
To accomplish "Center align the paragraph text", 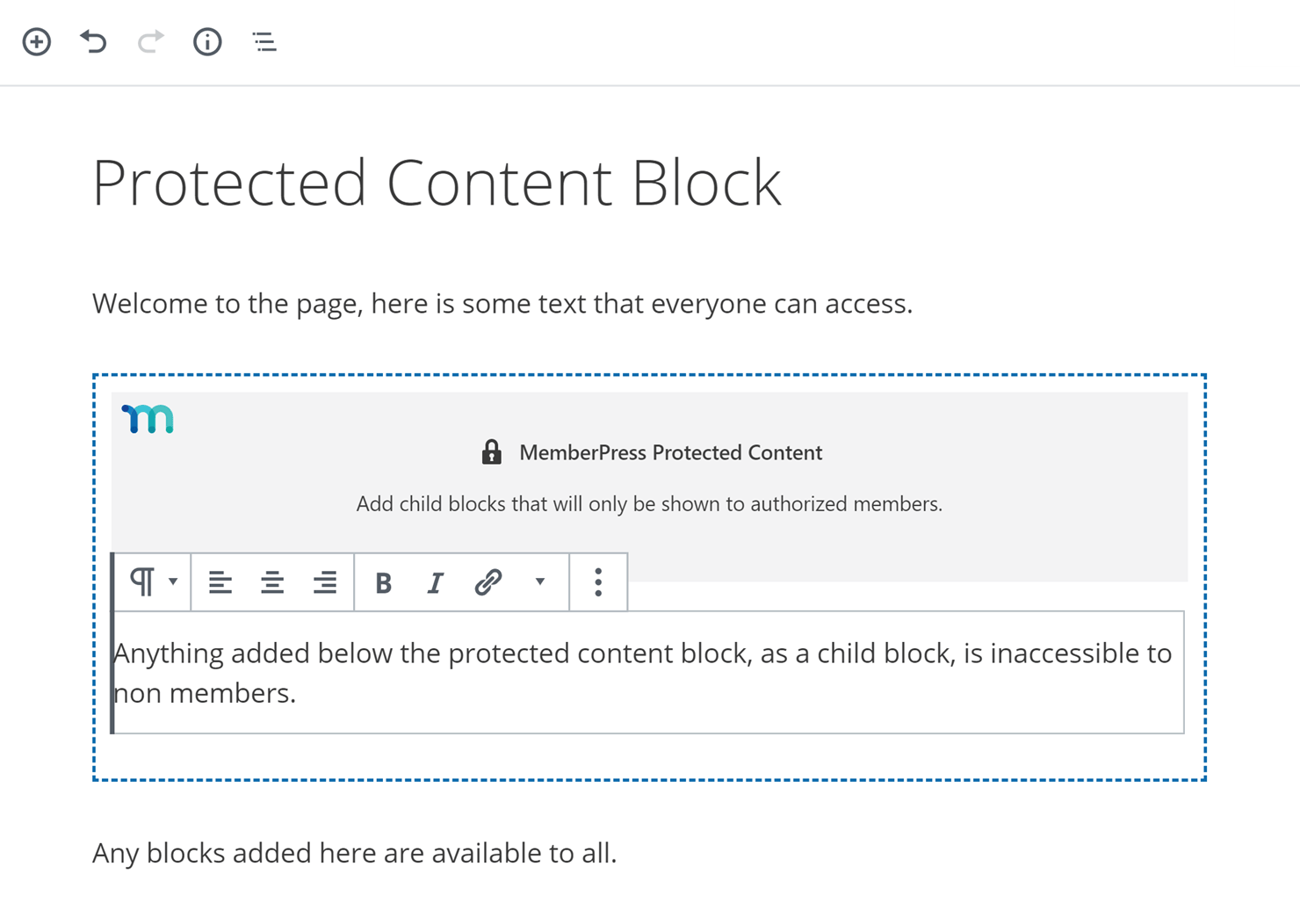I will [272, 581].
